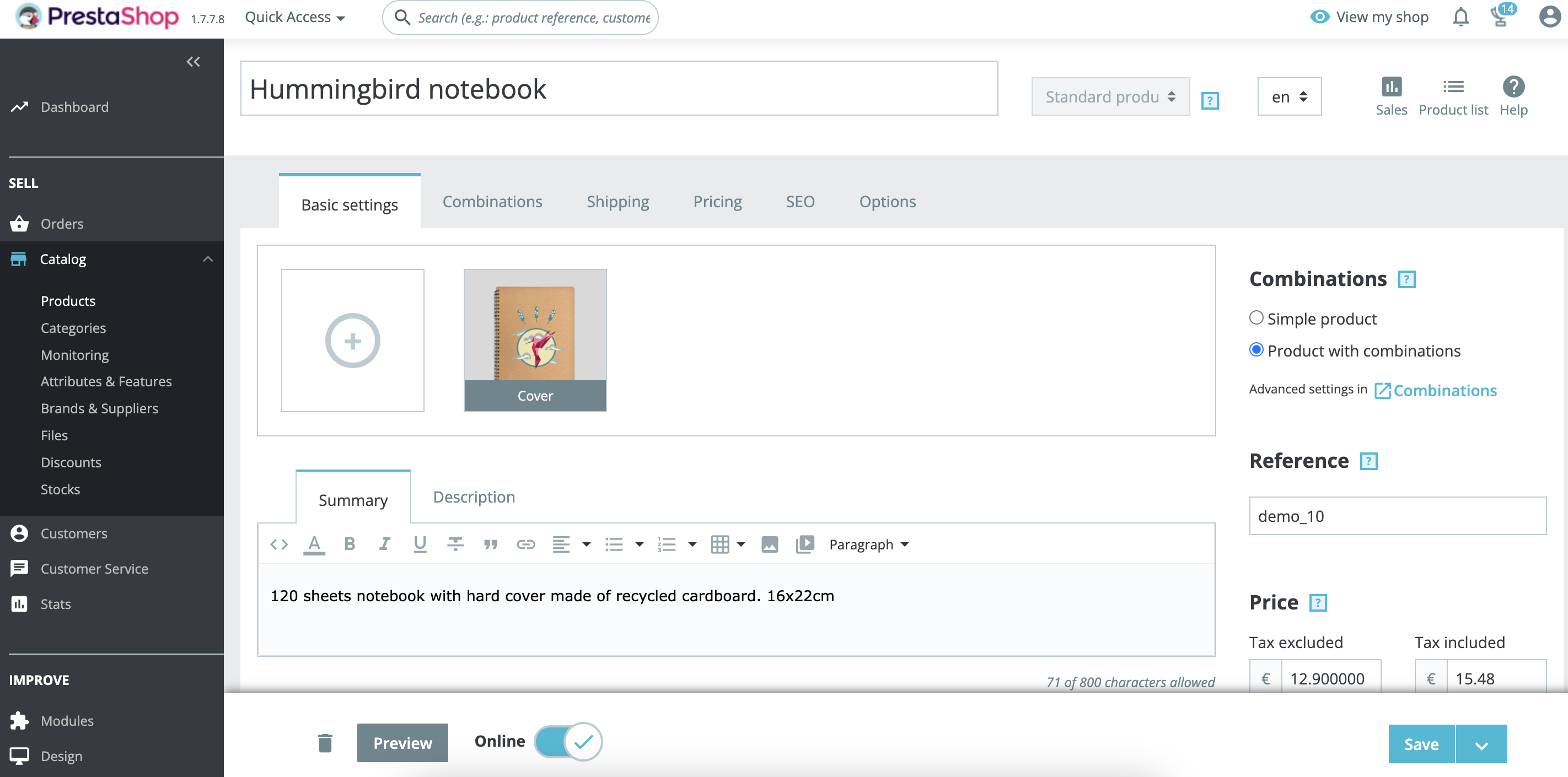Insert a link using the editor toolbar
Screen dimensions: 1568x777
click(526, 543)
